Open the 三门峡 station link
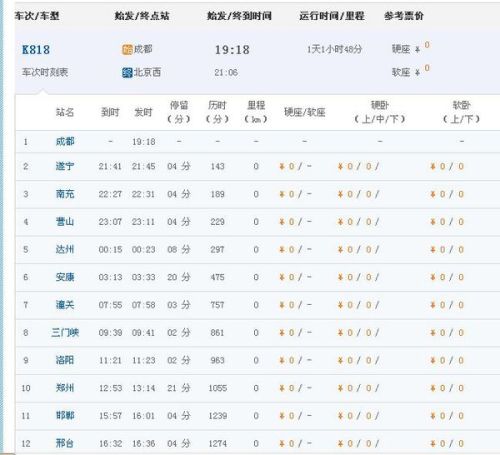This screenshot has height=455, width=500. click(x=65, y=333)
